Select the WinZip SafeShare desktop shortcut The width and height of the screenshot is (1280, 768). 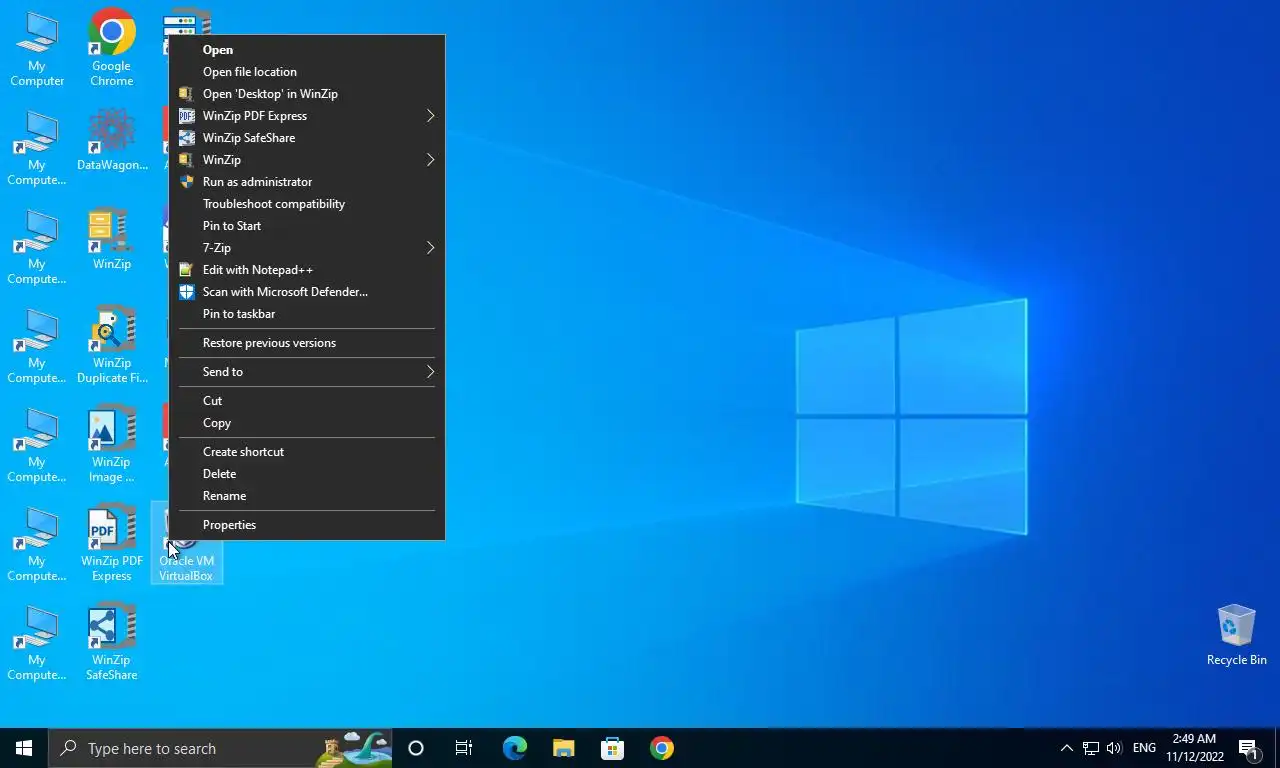click(x=111, y=642)
